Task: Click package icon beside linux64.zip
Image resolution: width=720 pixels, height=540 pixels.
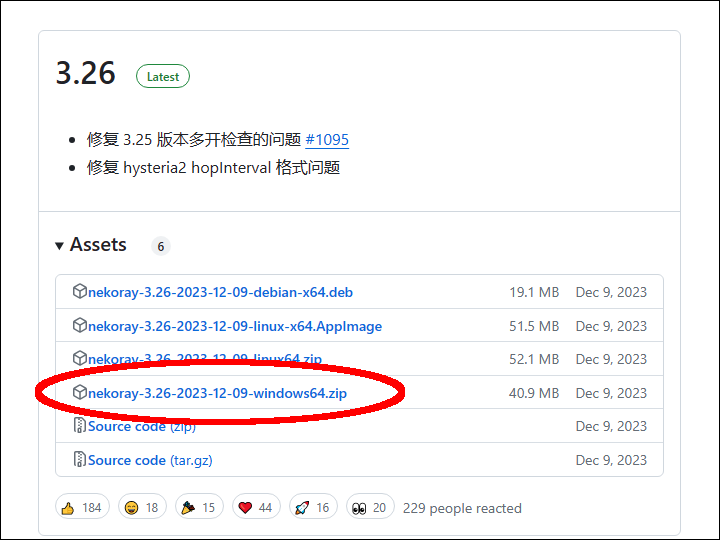Action: pos(80,358)
